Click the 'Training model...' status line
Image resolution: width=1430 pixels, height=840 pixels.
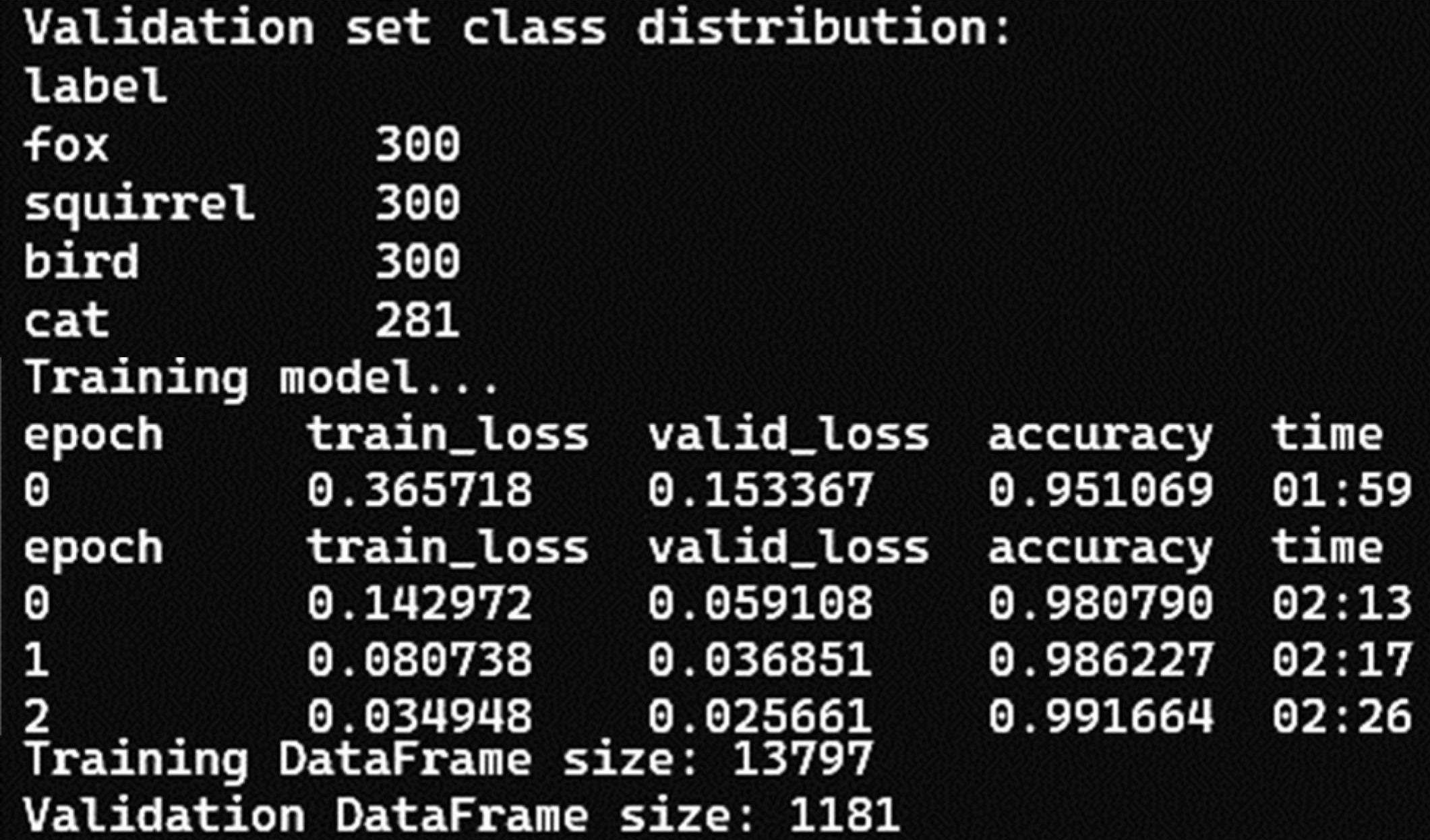(262, 378)
